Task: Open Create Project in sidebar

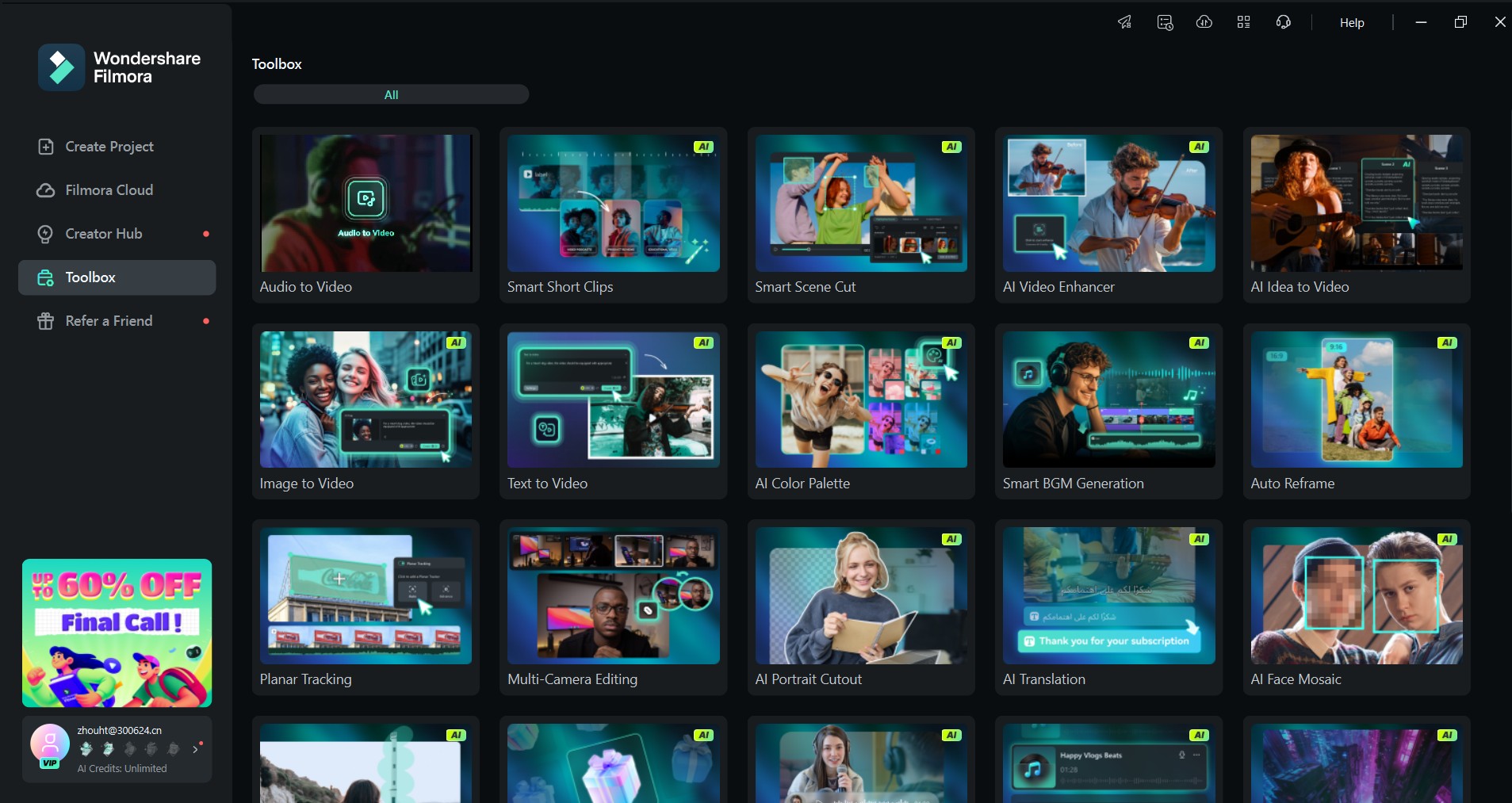Action: pos(117,147)
